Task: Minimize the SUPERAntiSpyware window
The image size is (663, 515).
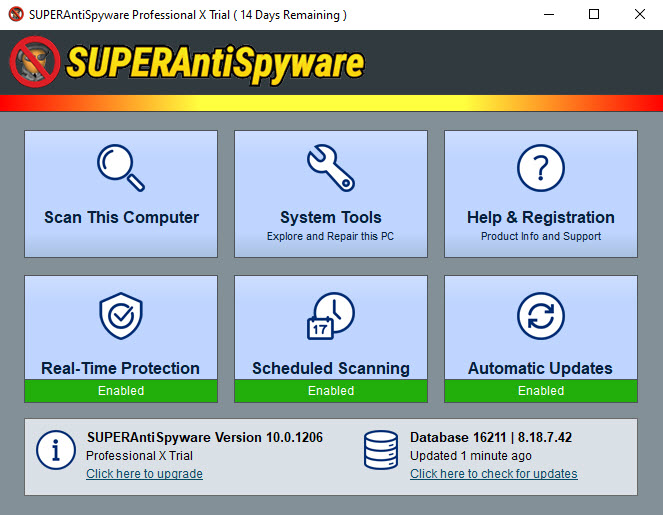Action: 549,14
